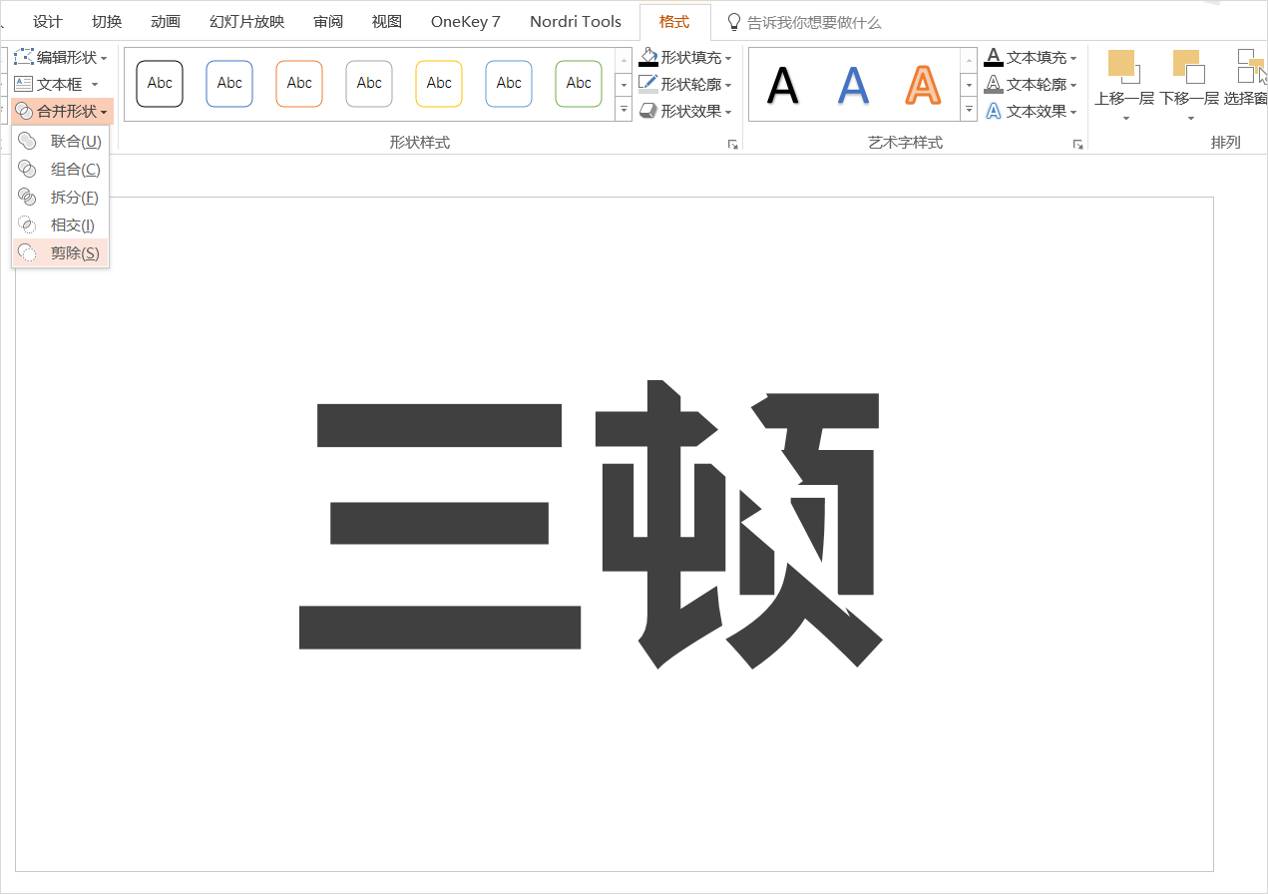Expand the WordArt styles gallery
This screenshot has width=1268, height=894.
click(x=969, y=110)
